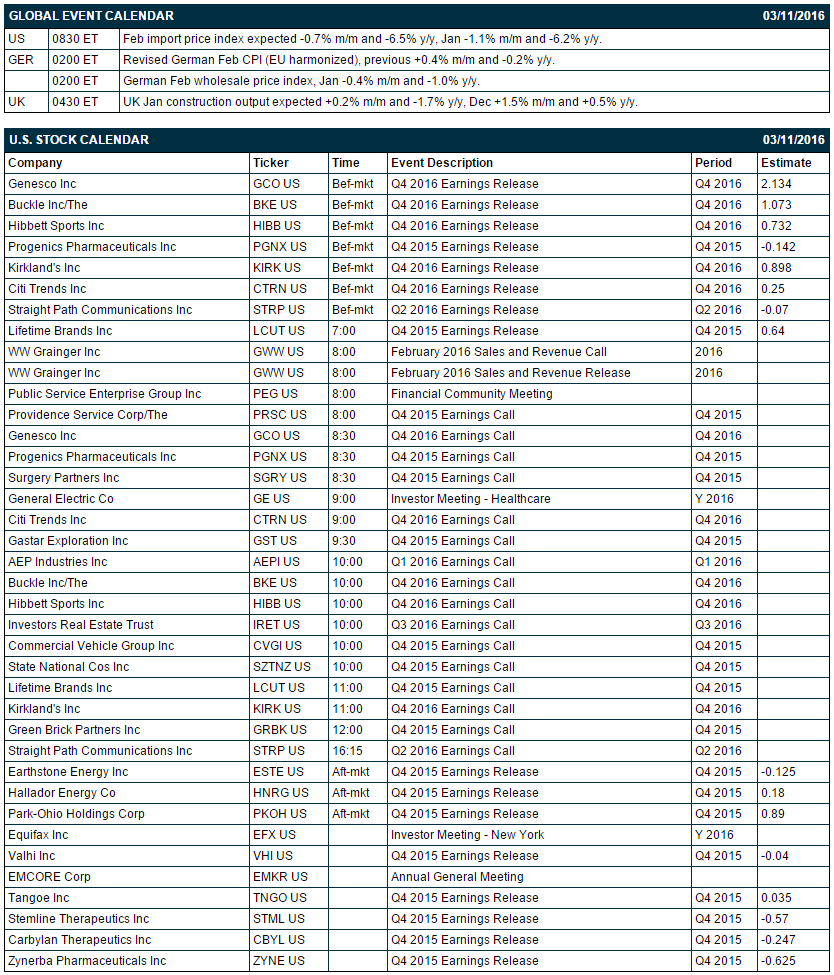Click the Estimate column header

coord(786,163)
